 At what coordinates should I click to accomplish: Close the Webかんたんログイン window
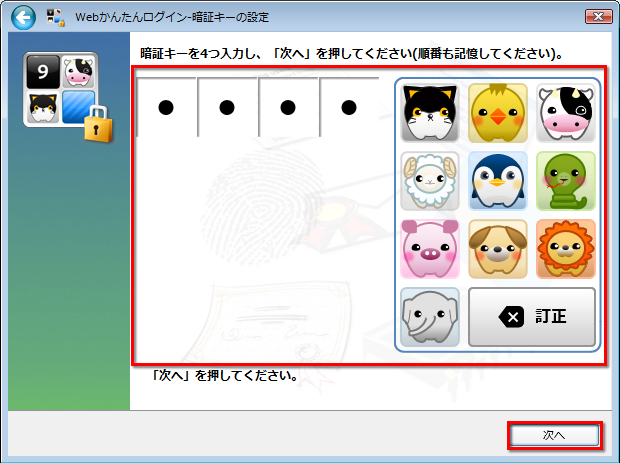[598, 17]
